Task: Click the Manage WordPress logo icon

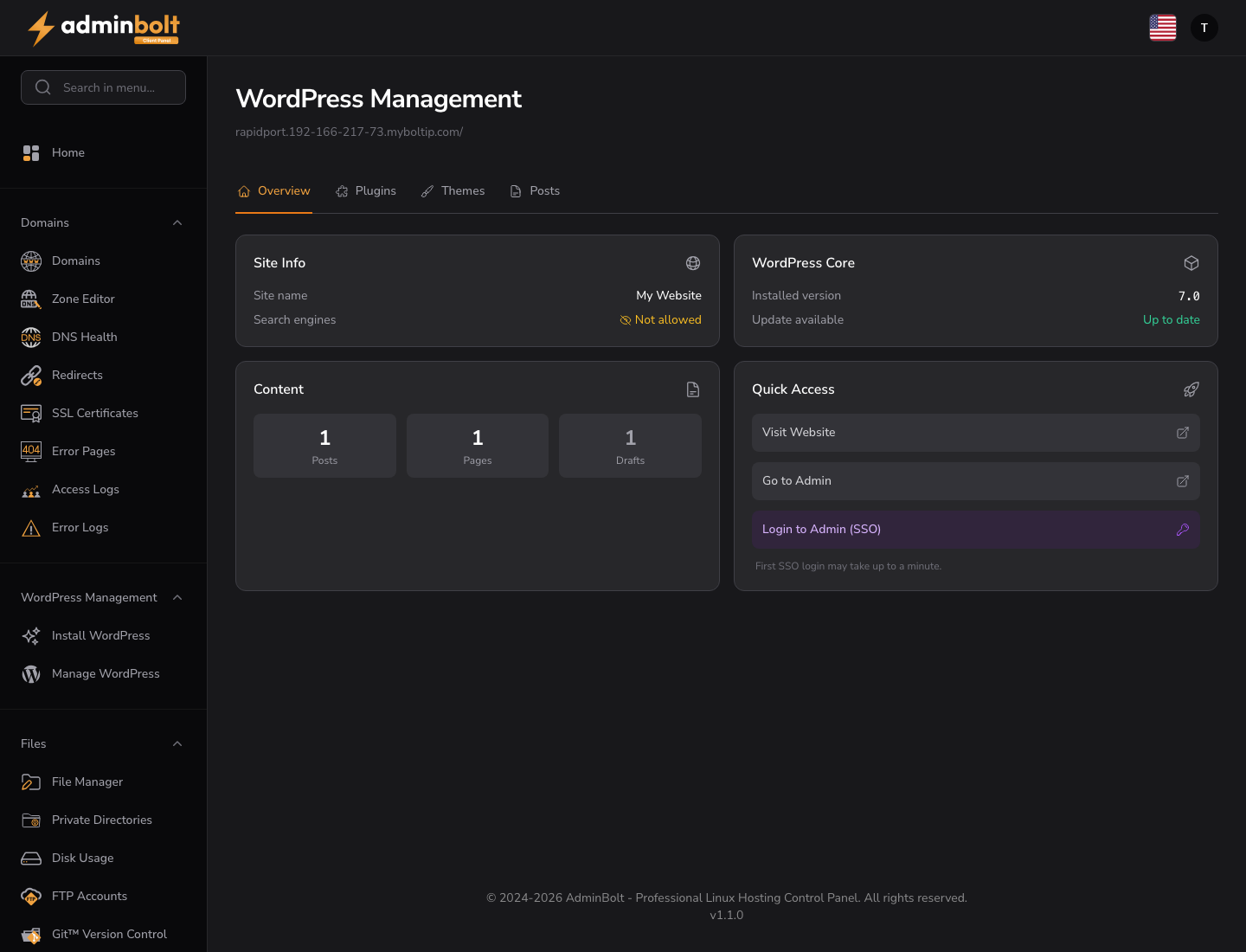Action: pos(31,673)
